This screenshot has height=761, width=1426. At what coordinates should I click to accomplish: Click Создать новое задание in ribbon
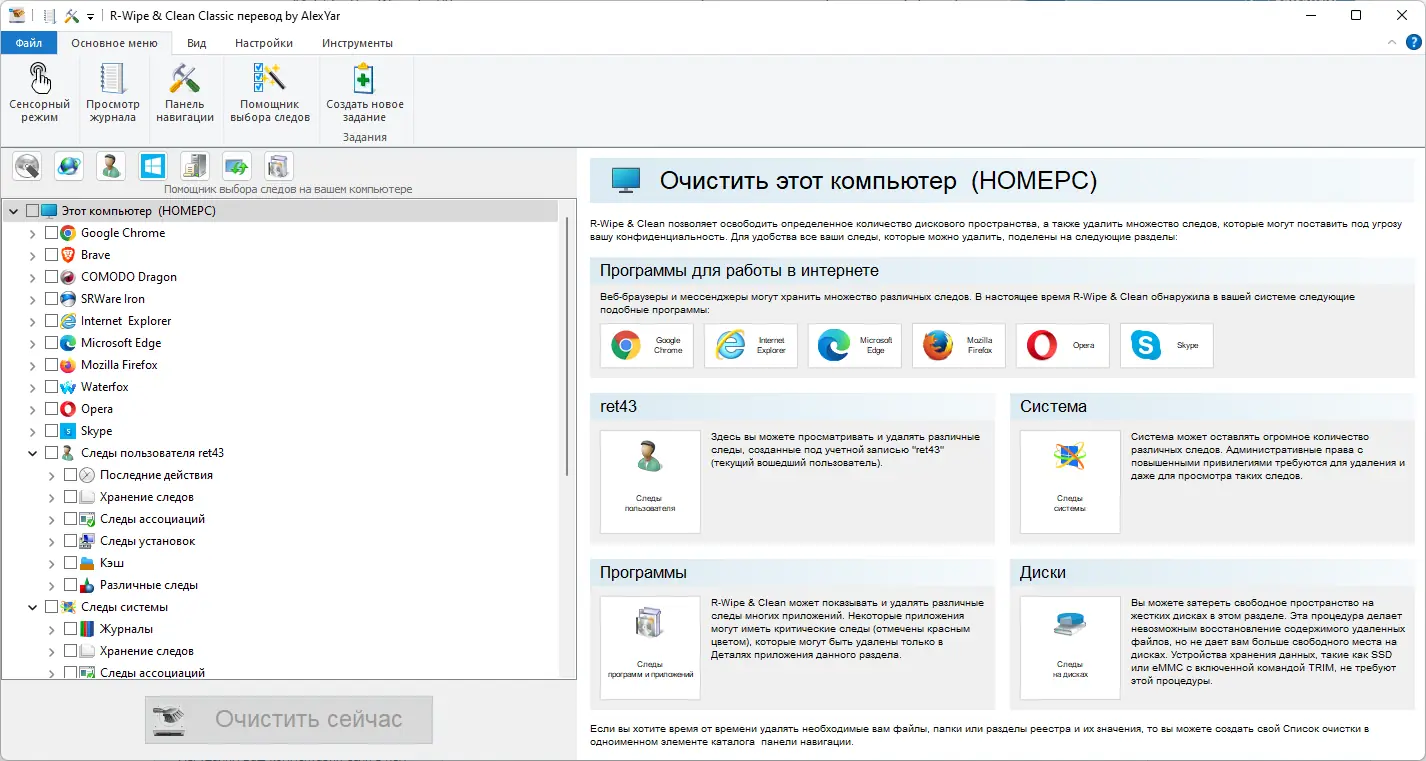point(365,93)
